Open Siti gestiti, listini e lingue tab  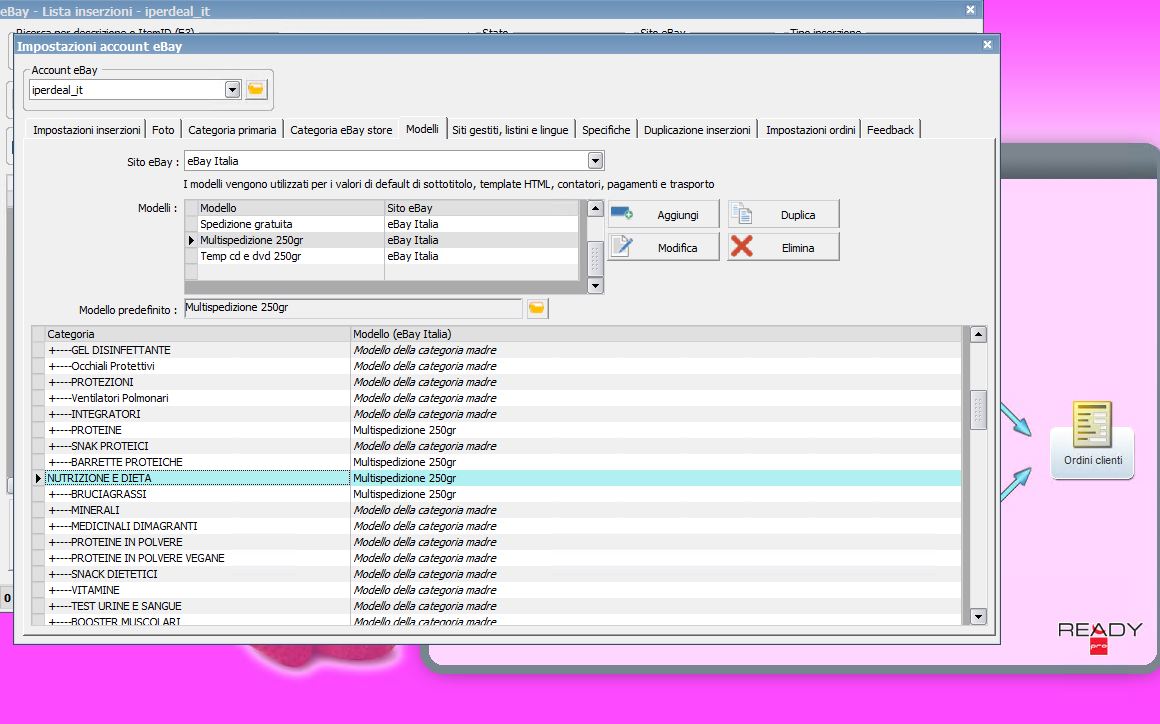pos(510,129)
